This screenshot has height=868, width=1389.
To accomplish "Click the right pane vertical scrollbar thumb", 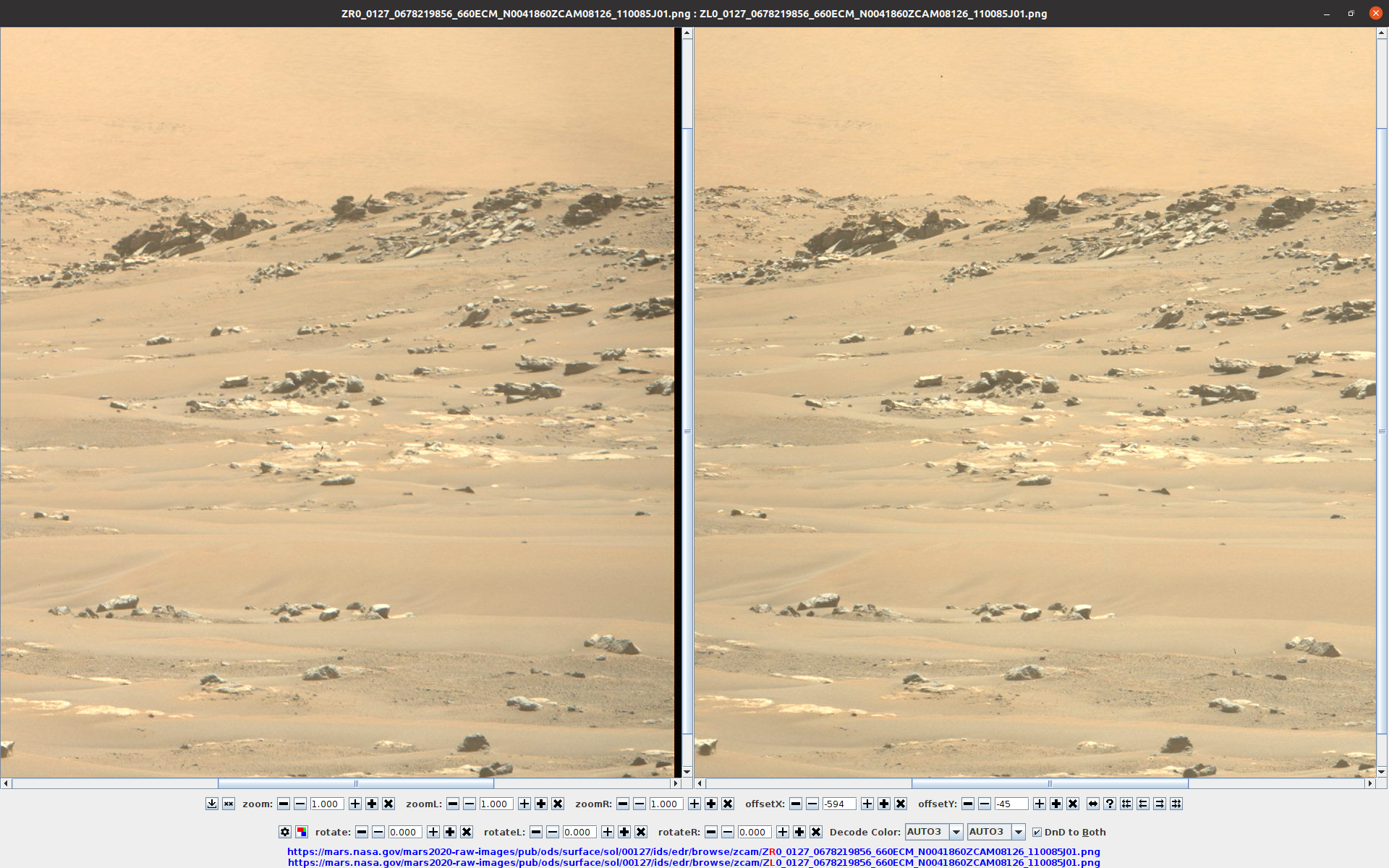I will [x=1382, y=431].
